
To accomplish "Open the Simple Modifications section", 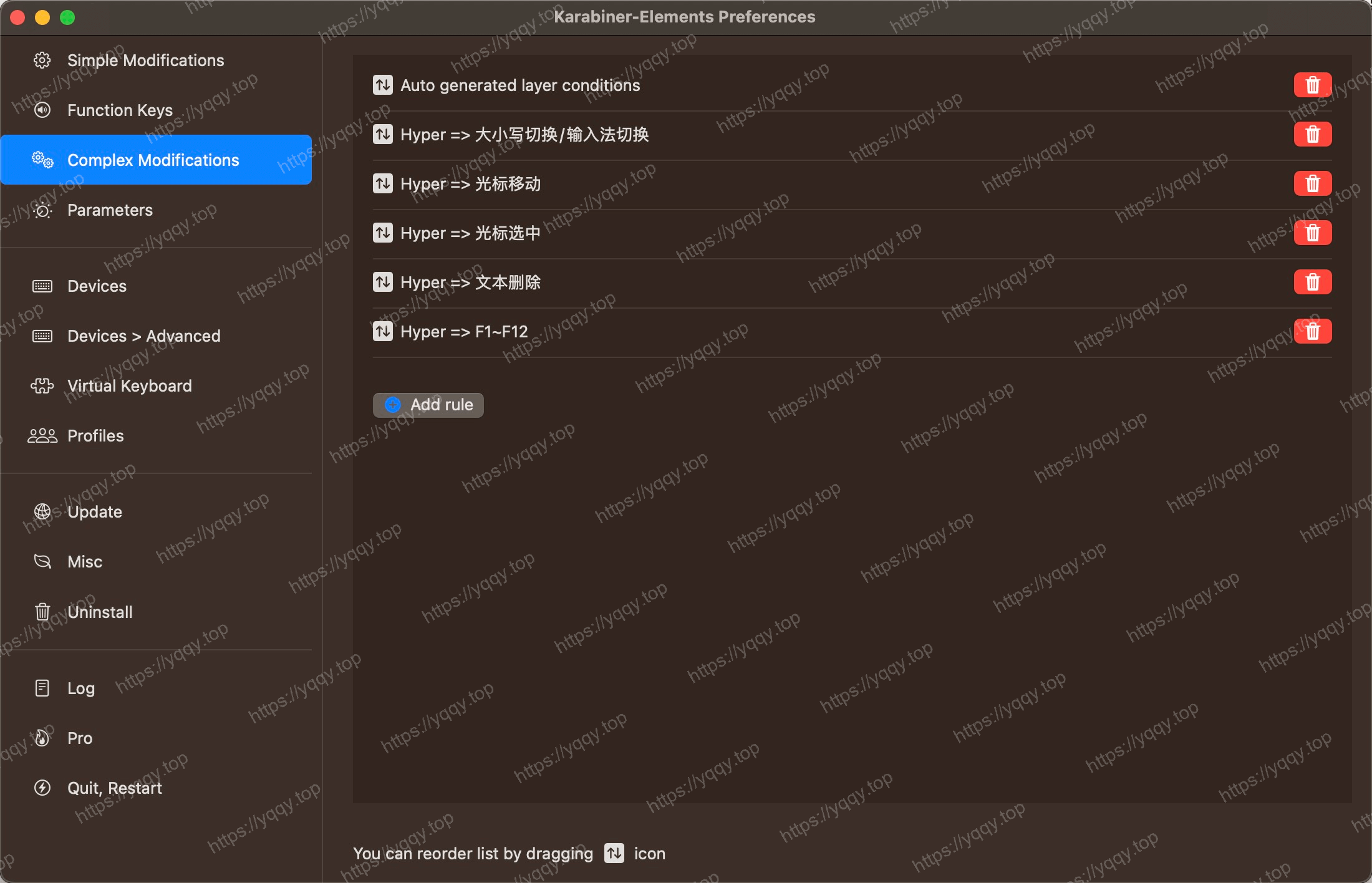I will (157, 60).
